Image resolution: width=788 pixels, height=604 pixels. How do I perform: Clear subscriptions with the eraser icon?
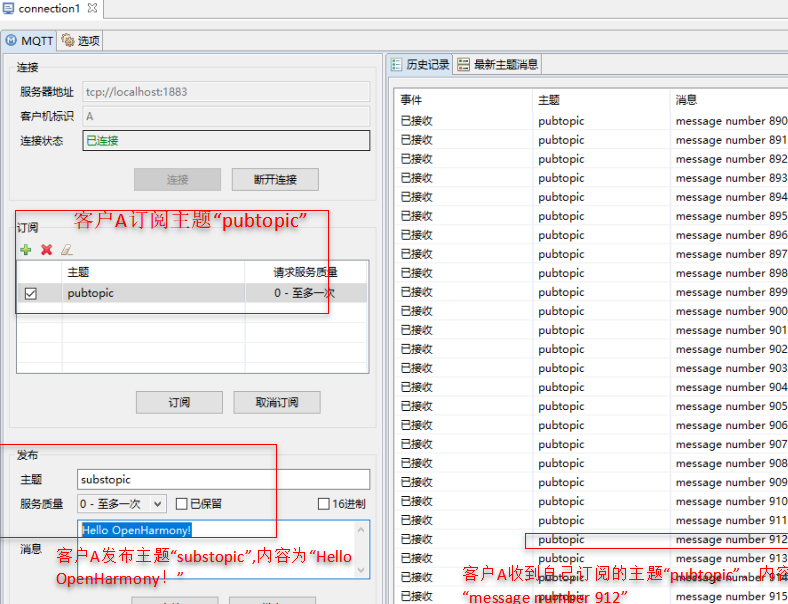(67, 249)
